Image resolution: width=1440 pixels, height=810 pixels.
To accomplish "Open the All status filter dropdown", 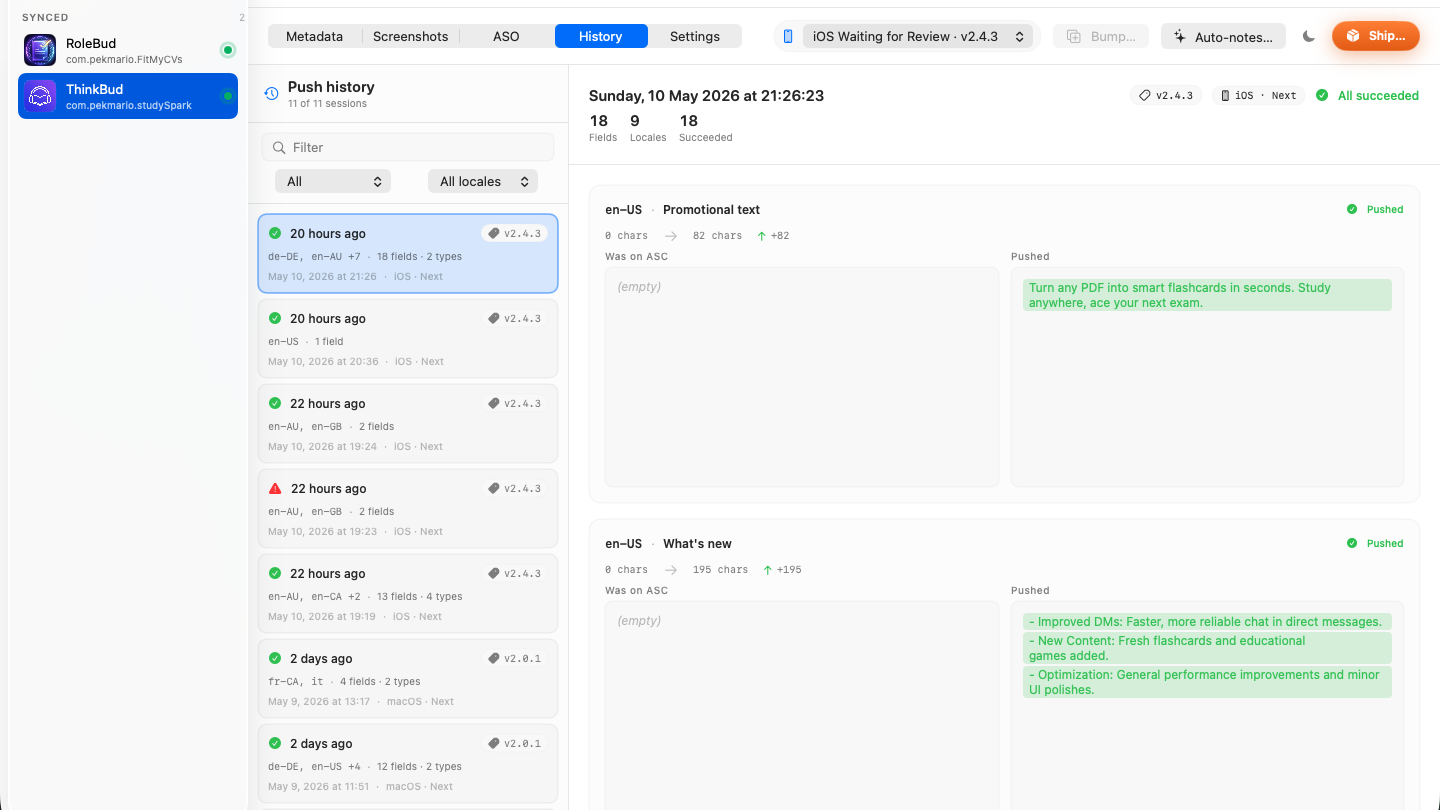I will [x=333, y=181].
